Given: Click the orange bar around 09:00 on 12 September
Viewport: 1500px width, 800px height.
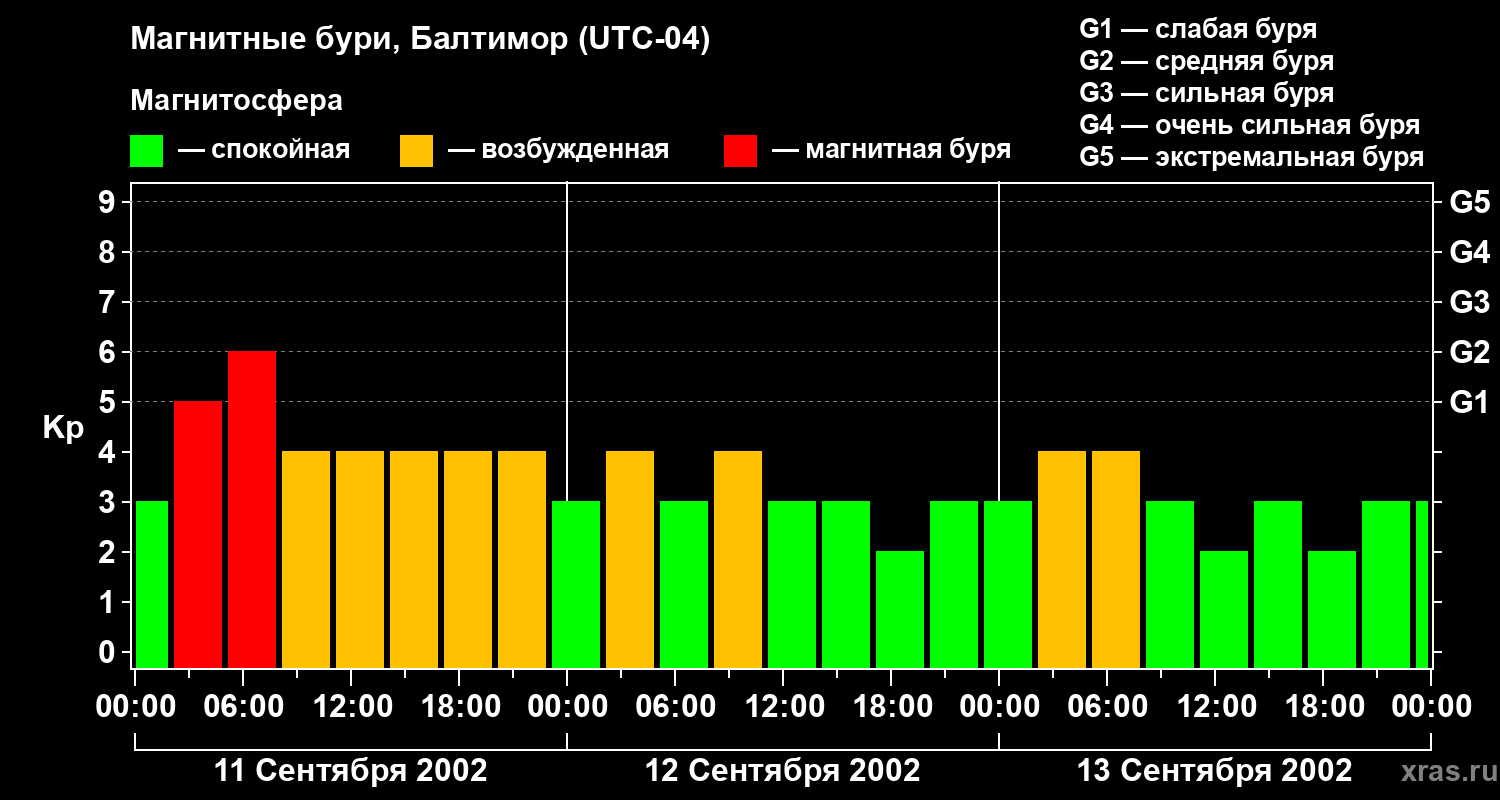Looking at the screenshot, I should pyautogui.click(x=738, y=560).
